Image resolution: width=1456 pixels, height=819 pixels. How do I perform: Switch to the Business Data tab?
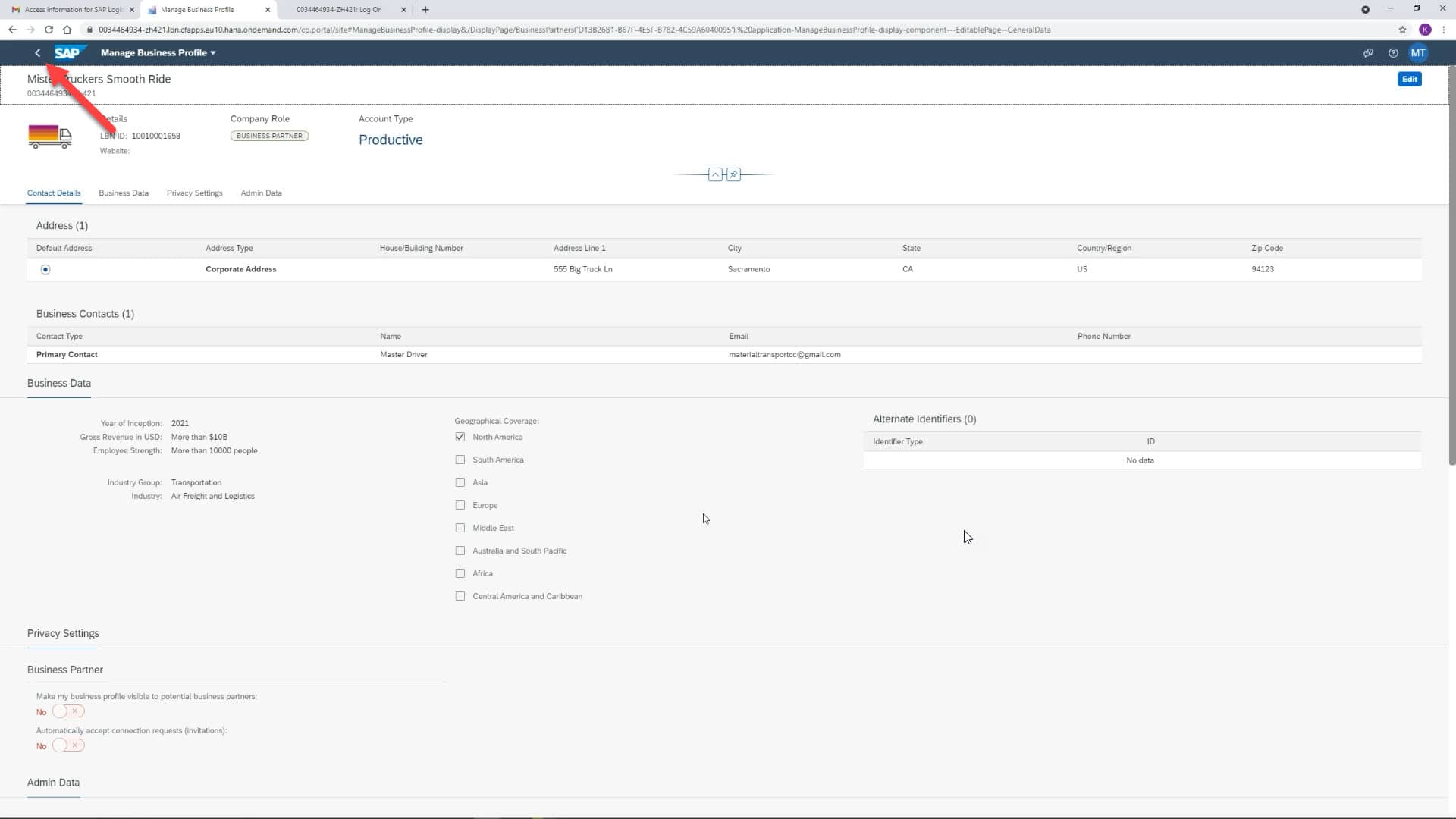124,193
